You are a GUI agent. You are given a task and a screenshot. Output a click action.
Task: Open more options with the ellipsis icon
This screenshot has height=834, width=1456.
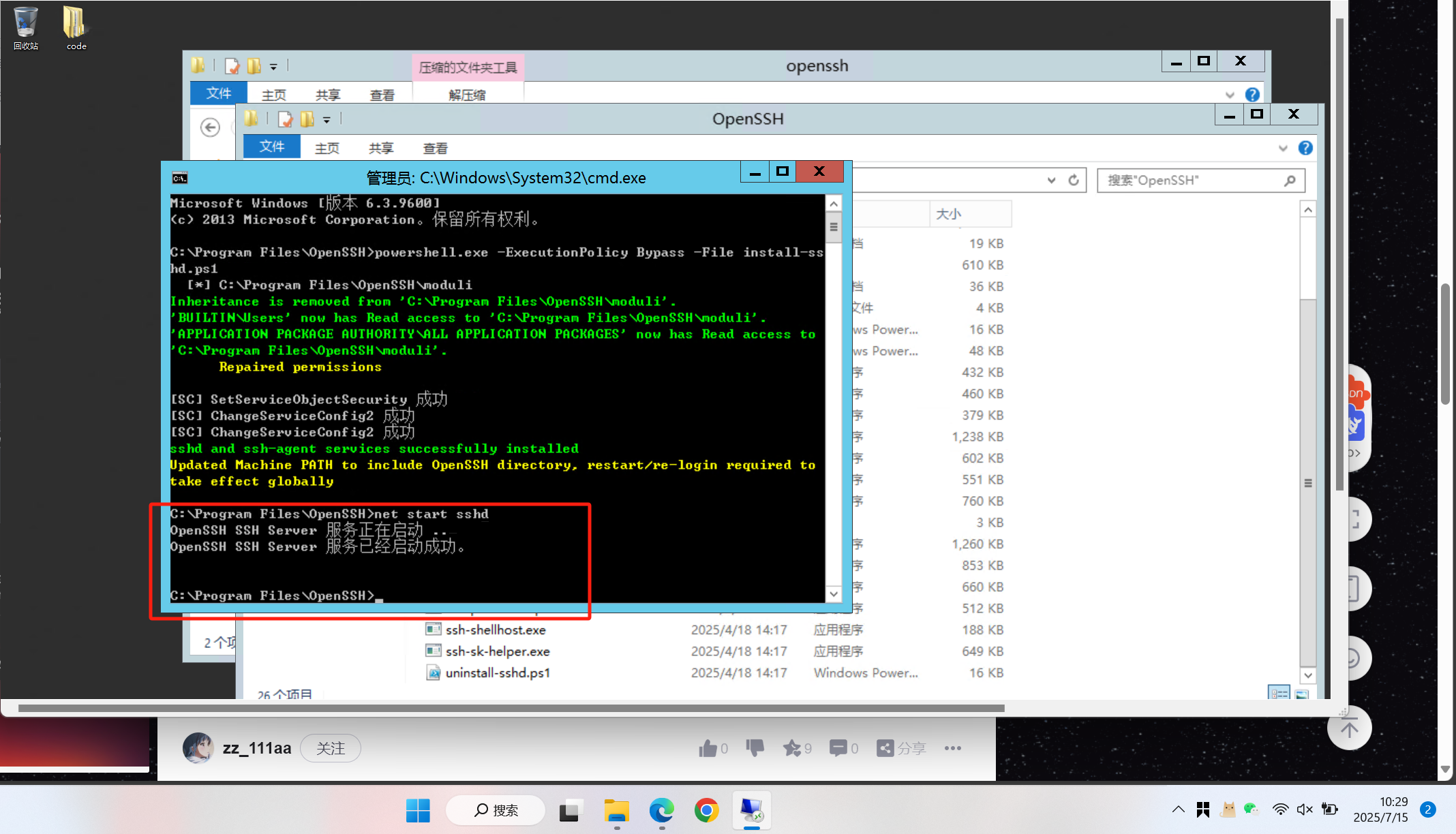(952, 748)
